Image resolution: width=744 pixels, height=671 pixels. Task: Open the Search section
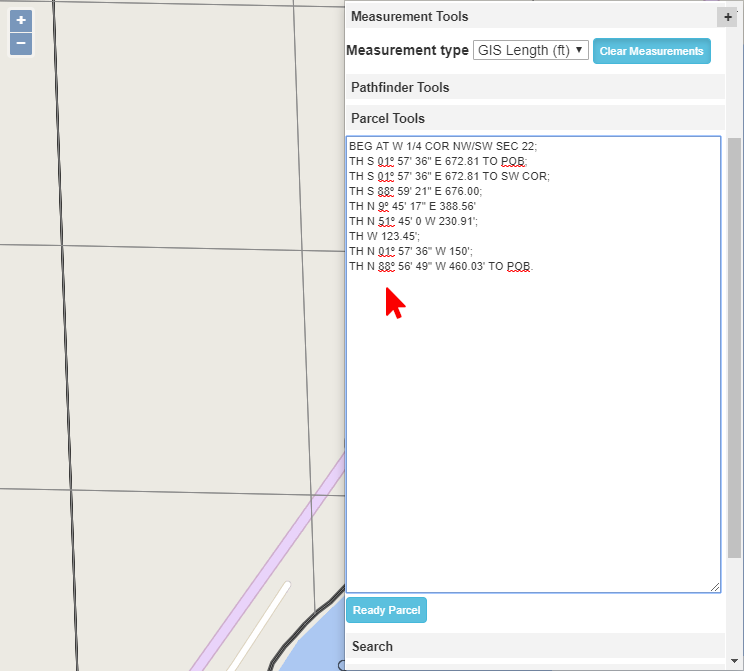pos(372,646)
